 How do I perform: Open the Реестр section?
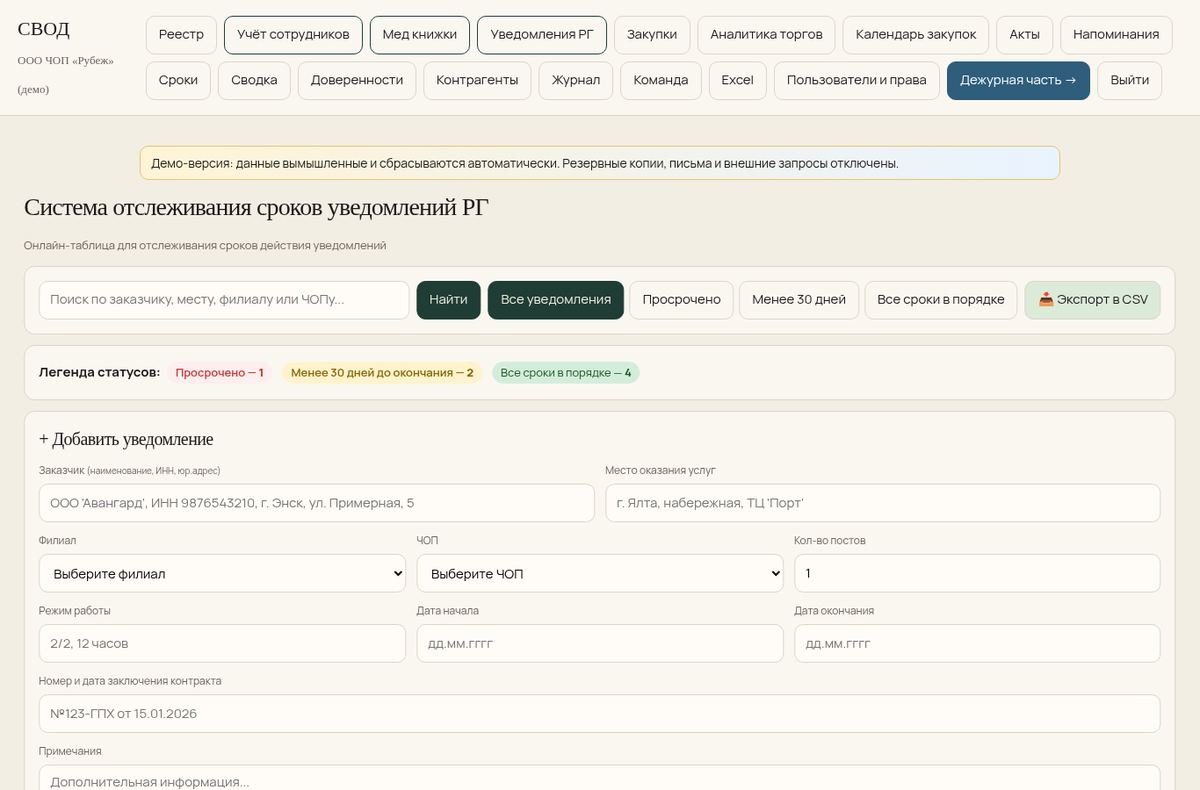[x=181, y=34]
